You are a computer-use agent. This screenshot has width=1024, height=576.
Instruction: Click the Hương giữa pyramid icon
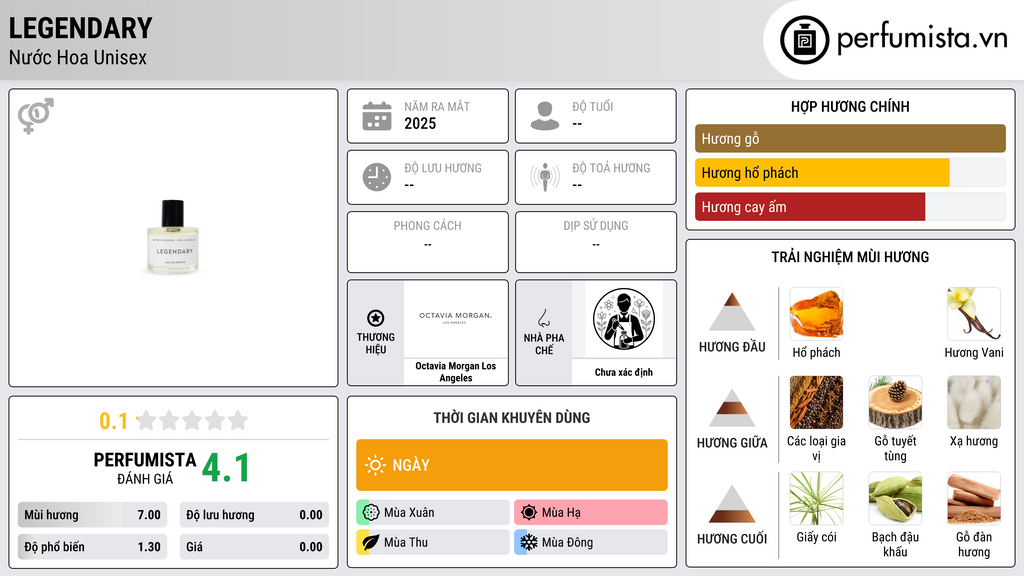732,408
